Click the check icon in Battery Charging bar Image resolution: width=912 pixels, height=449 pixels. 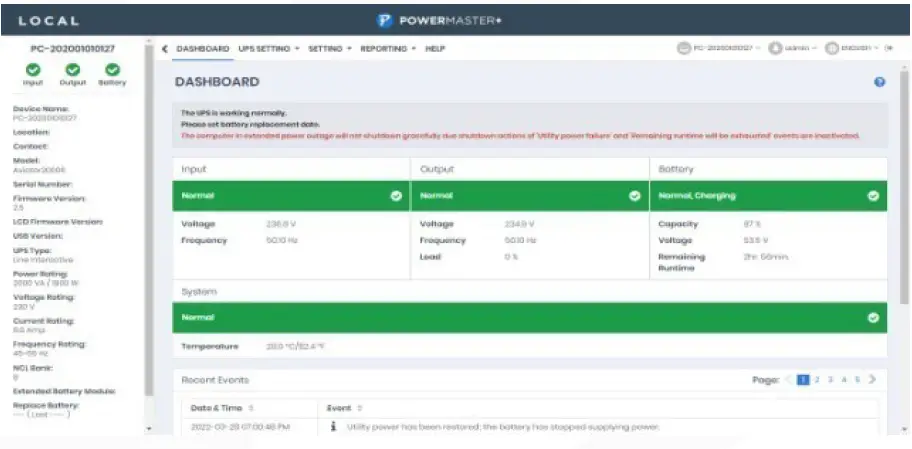point(873,196)
